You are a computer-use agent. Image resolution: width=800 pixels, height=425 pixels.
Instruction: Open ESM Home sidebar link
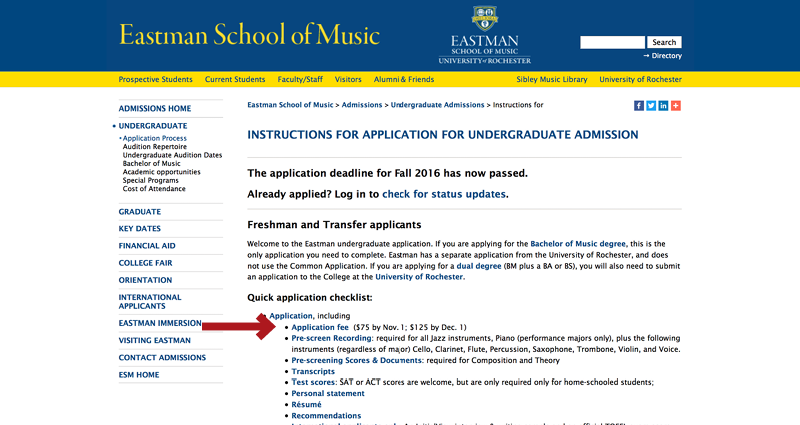[139, 375]
